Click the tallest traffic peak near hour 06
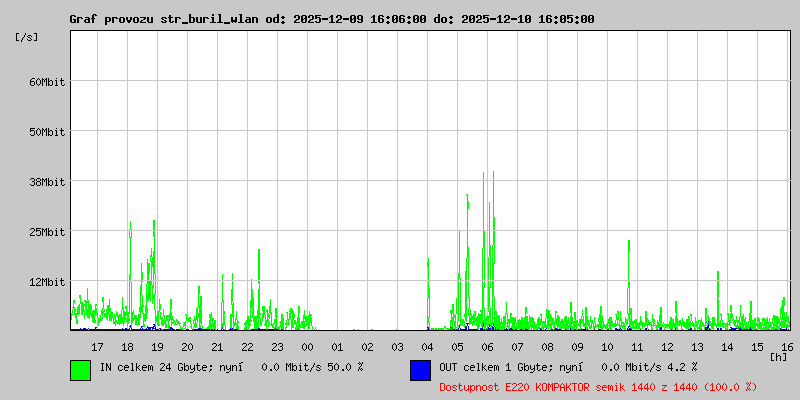Screen dimensions: 800x400 click(x=492, y=175)
